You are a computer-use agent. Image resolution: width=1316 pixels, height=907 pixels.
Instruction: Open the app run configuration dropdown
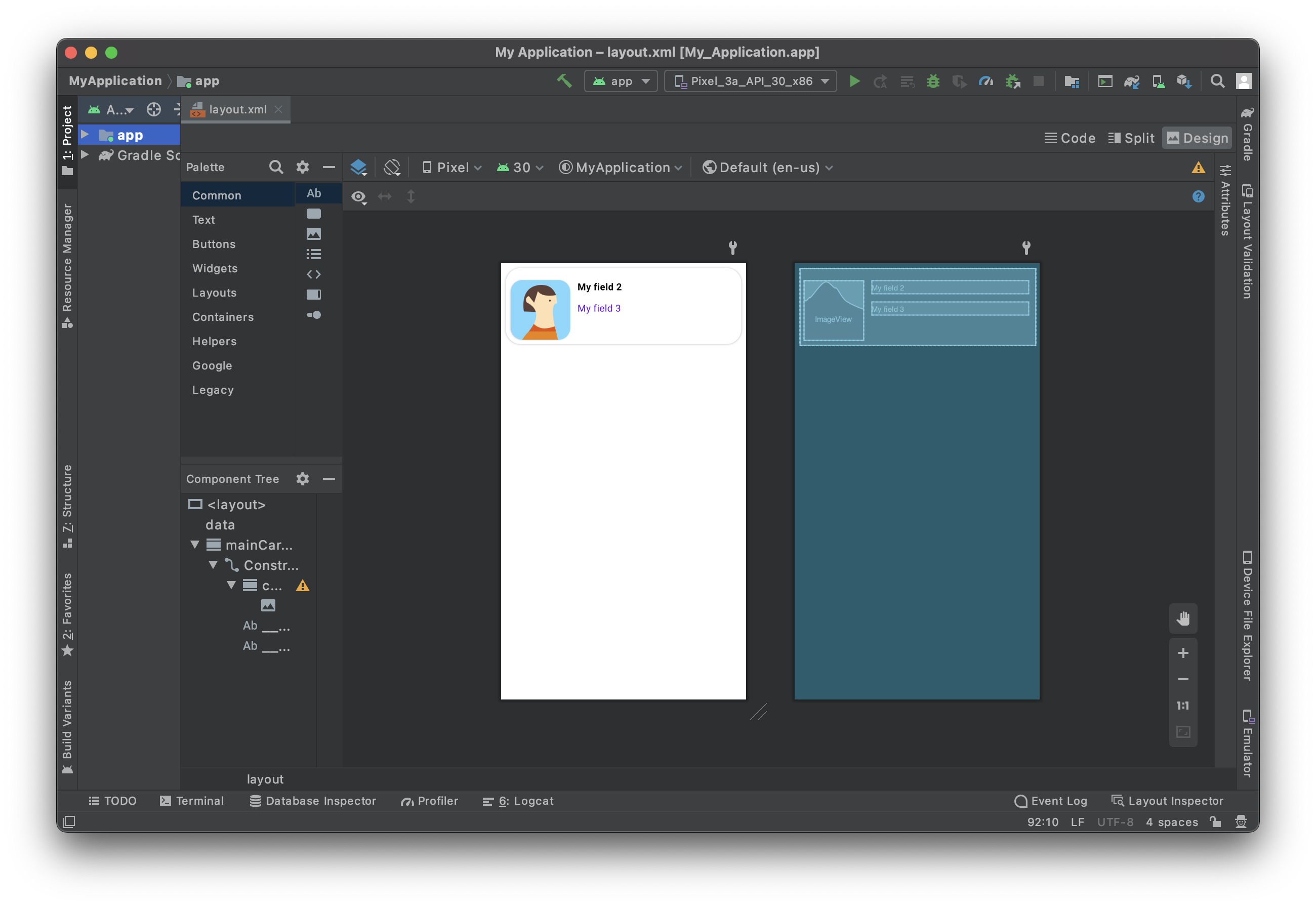point(621,81)
